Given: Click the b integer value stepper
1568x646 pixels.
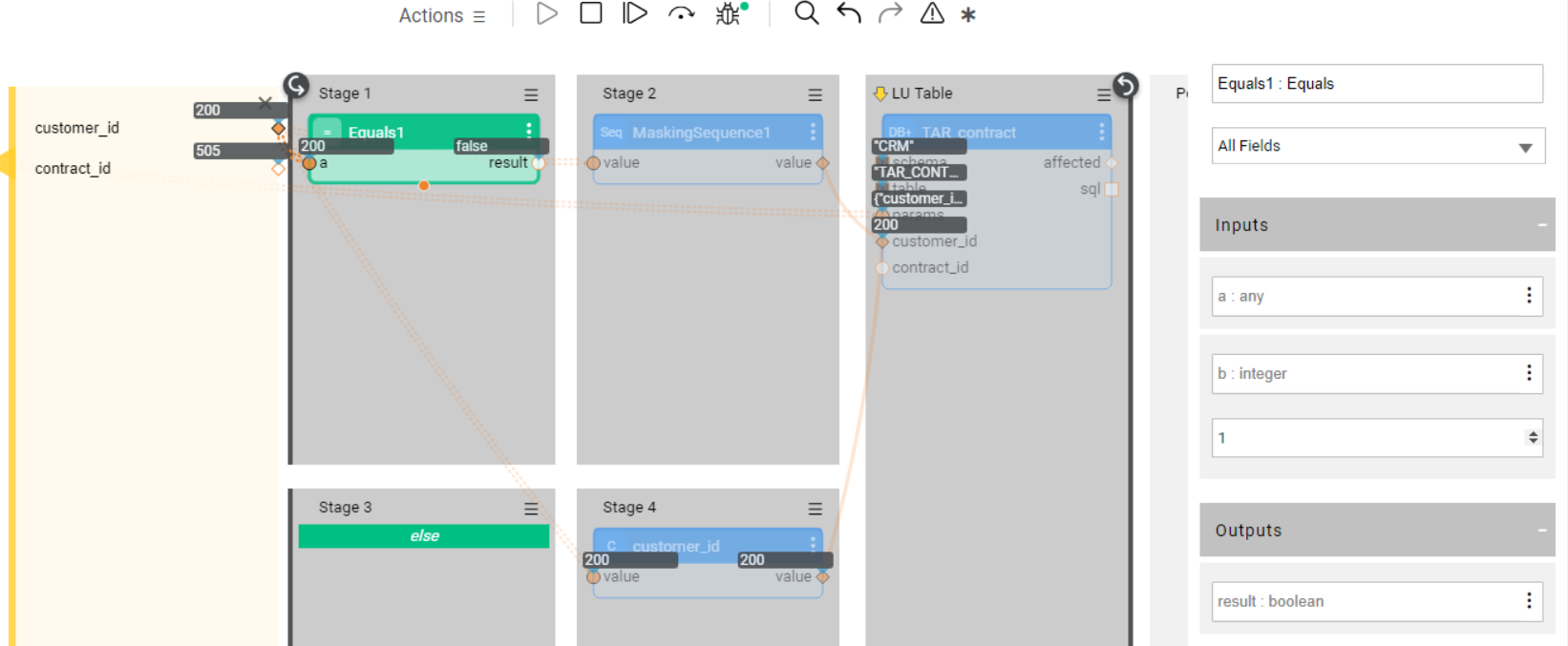Looking at the screenshot, I should pos(1533,438).
